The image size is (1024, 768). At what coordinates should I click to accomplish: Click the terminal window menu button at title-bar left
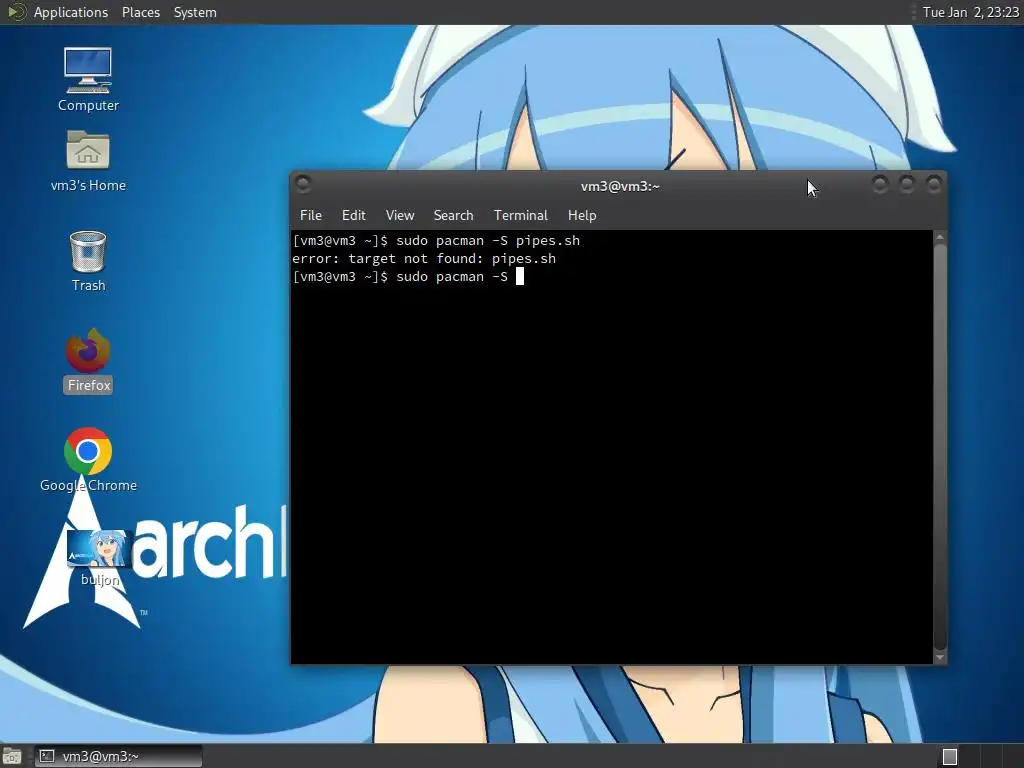coord(302,184)
